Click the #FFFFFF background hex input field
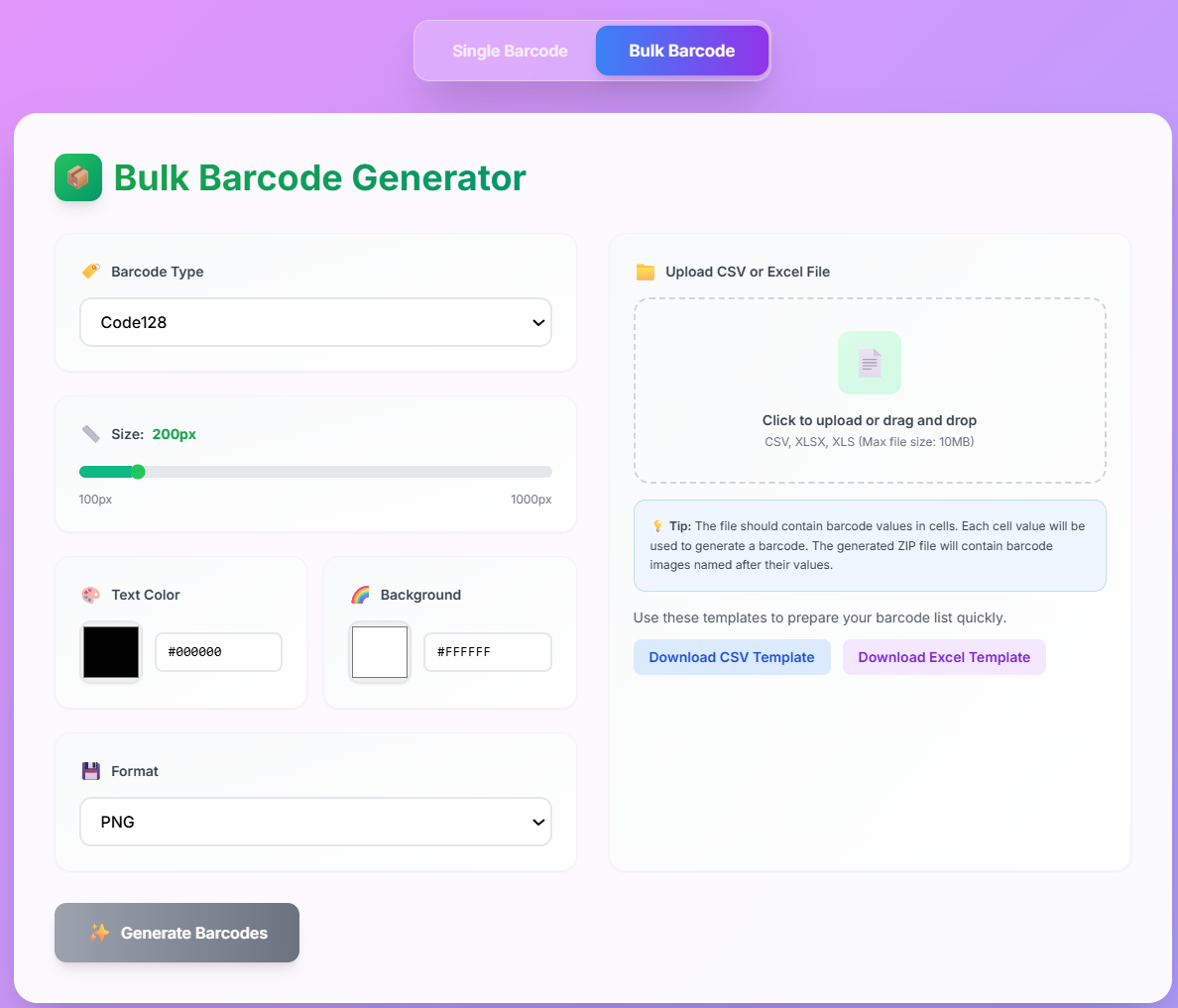1178x1008 pixels. (487, 651)
